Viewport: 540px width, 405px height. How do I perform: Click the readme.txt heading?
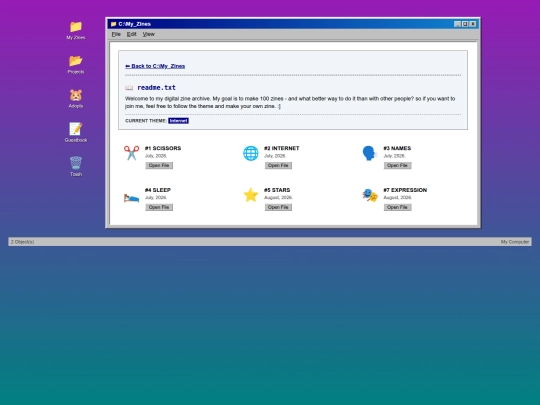click(x=156, y=87)
